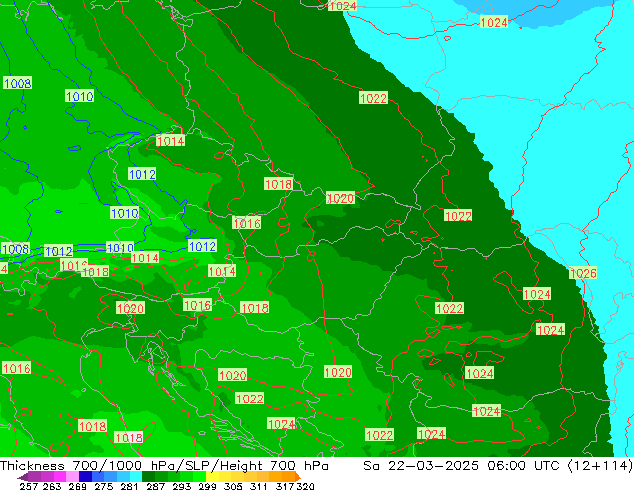Click the 311 legend value

259,486
